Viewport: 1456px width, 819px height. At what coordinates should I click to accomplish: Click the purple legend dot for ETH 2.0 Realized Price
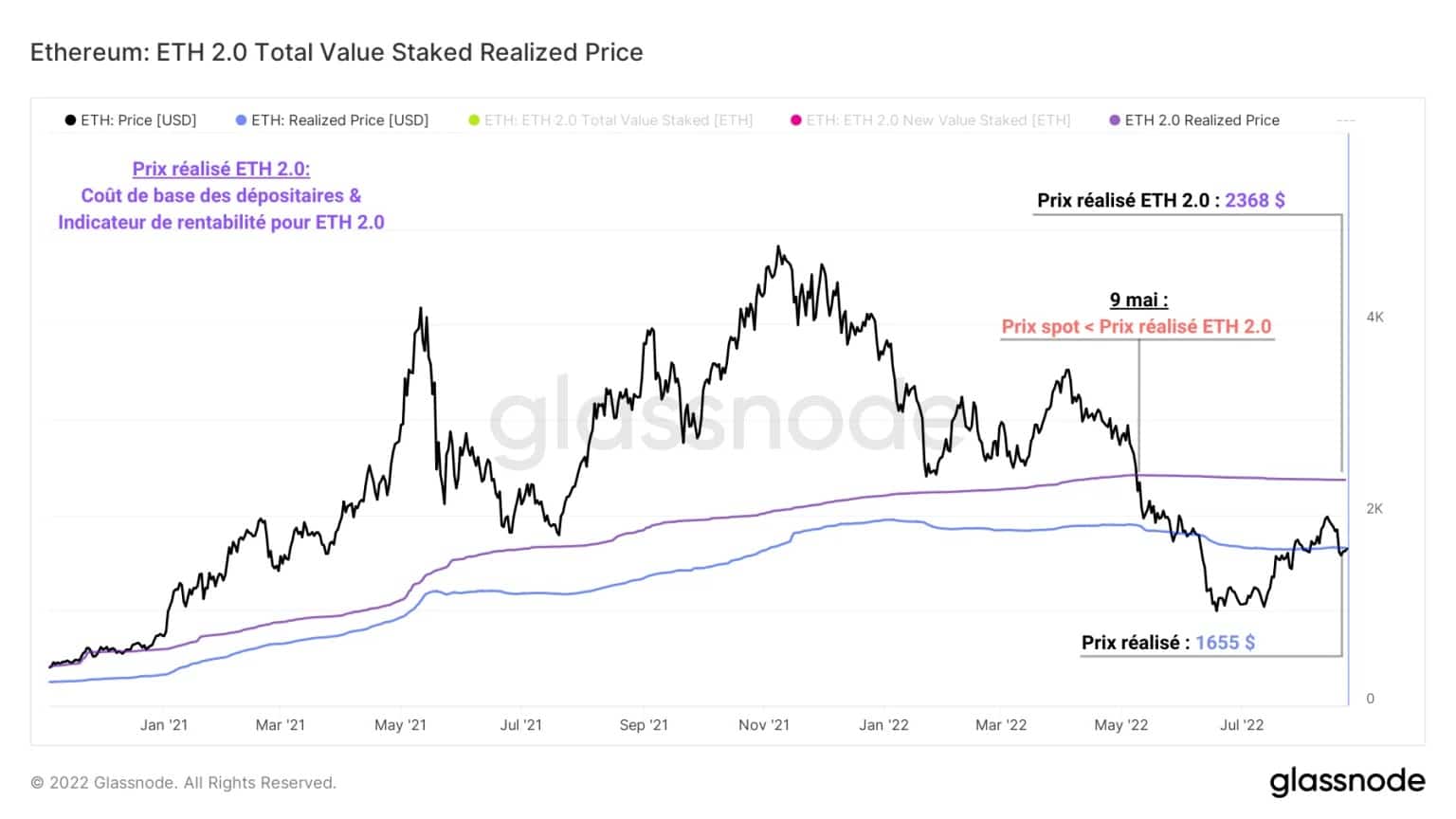(1115, 120)
